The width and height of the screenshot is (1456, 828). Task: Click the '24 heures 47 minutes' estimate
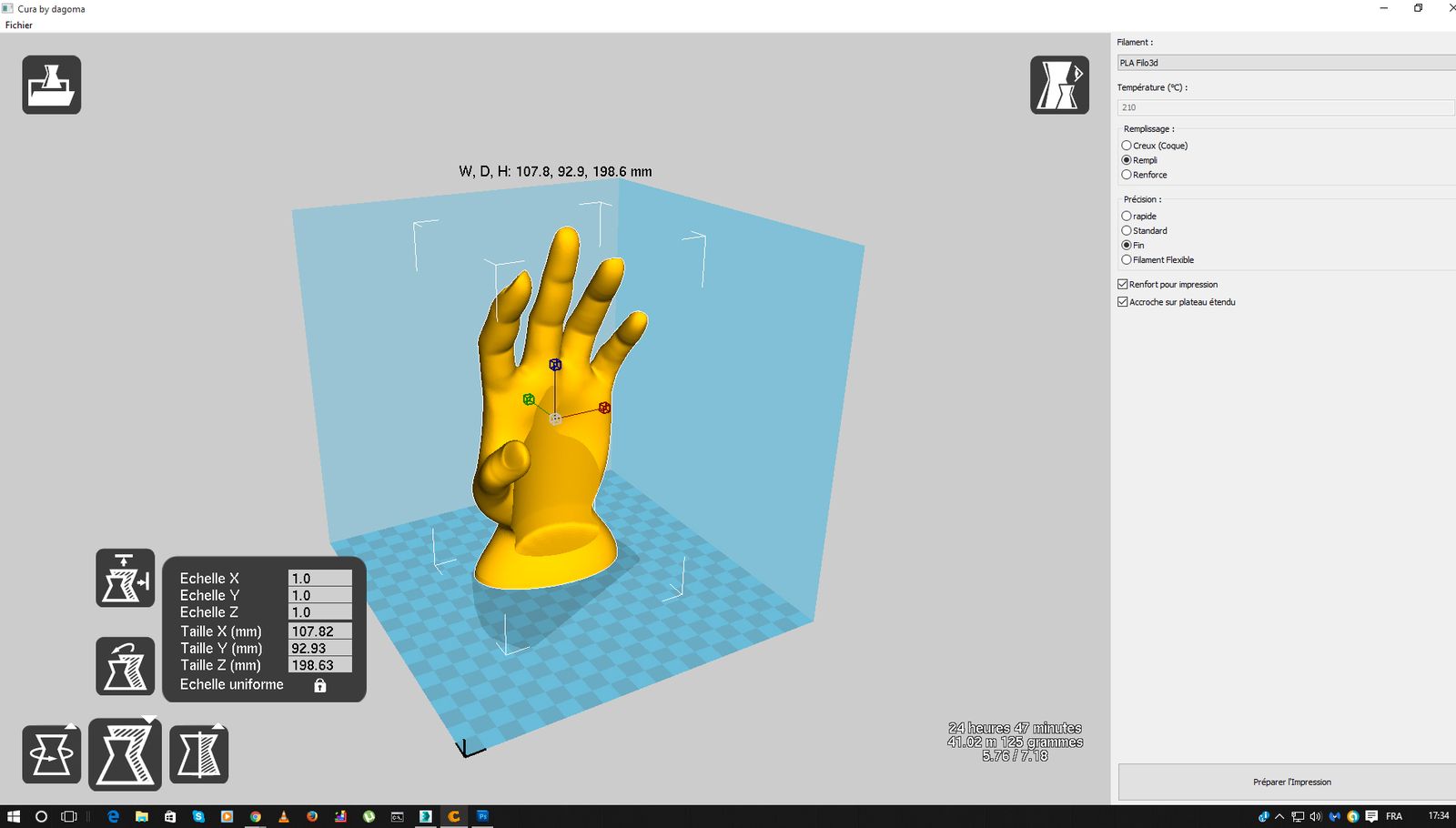pos(1016,728)
